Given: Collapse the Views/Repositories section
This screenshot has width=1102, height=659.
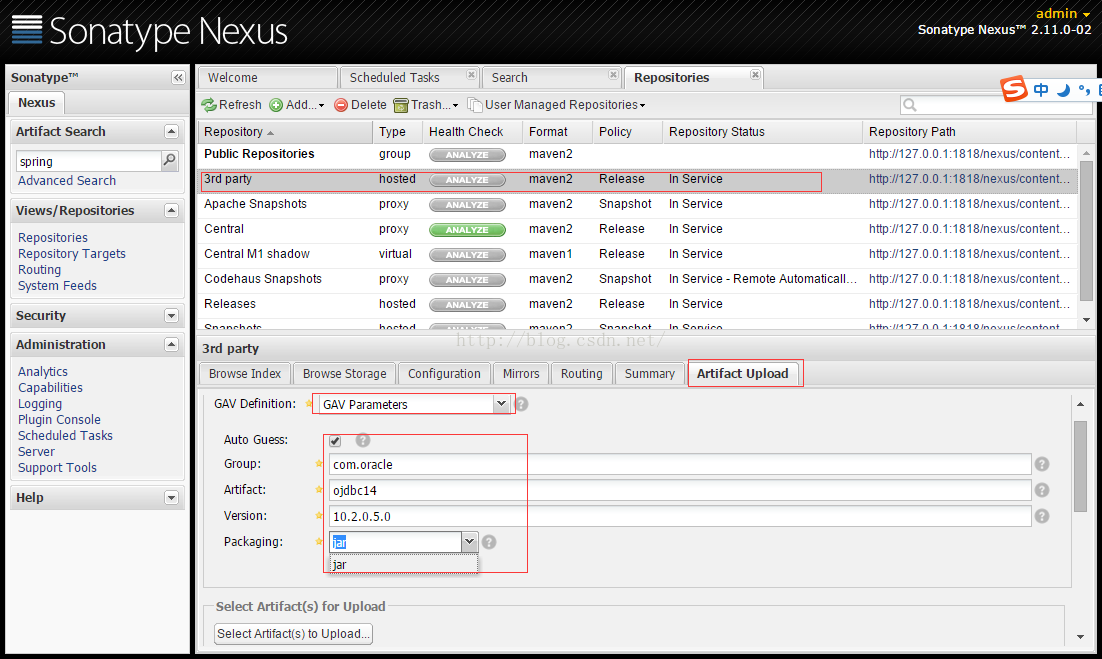Looking at the screenshot, I should coord(171,210).
